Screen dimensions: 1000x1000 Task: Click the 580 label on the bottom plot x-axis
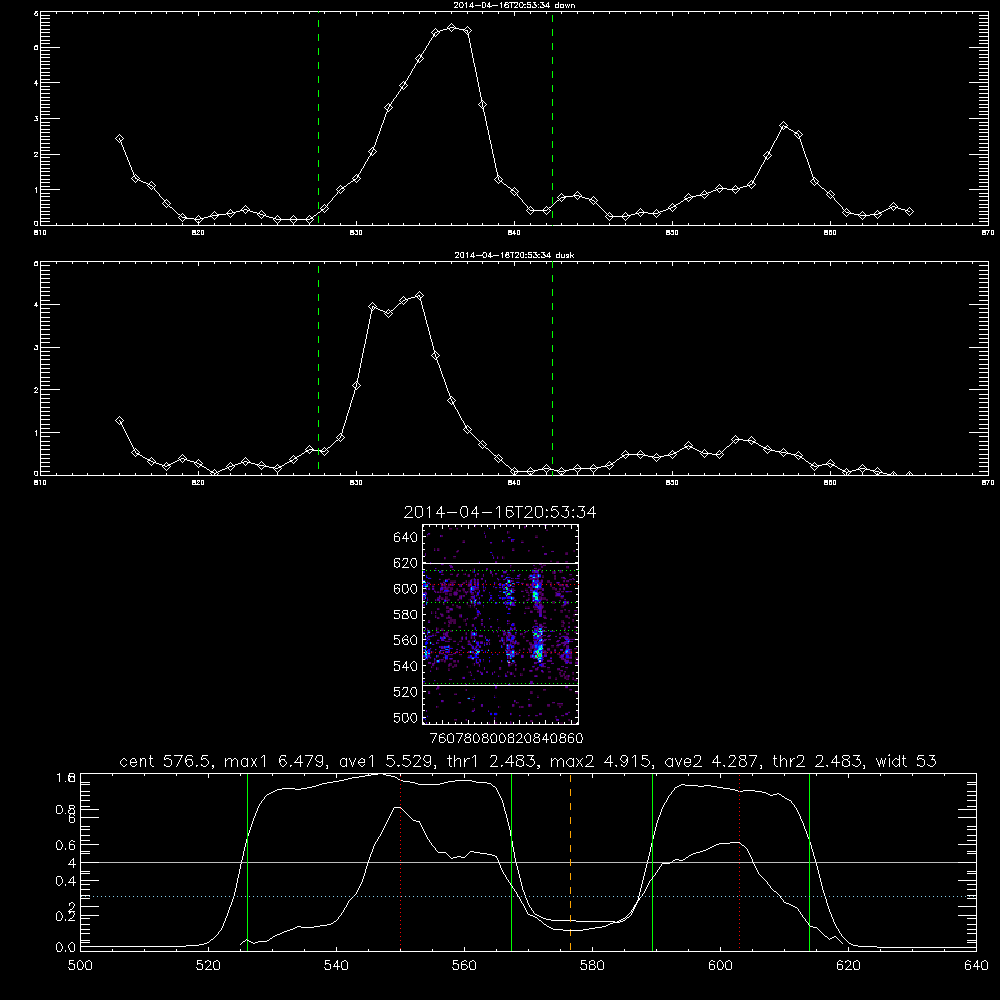[592, 965]
